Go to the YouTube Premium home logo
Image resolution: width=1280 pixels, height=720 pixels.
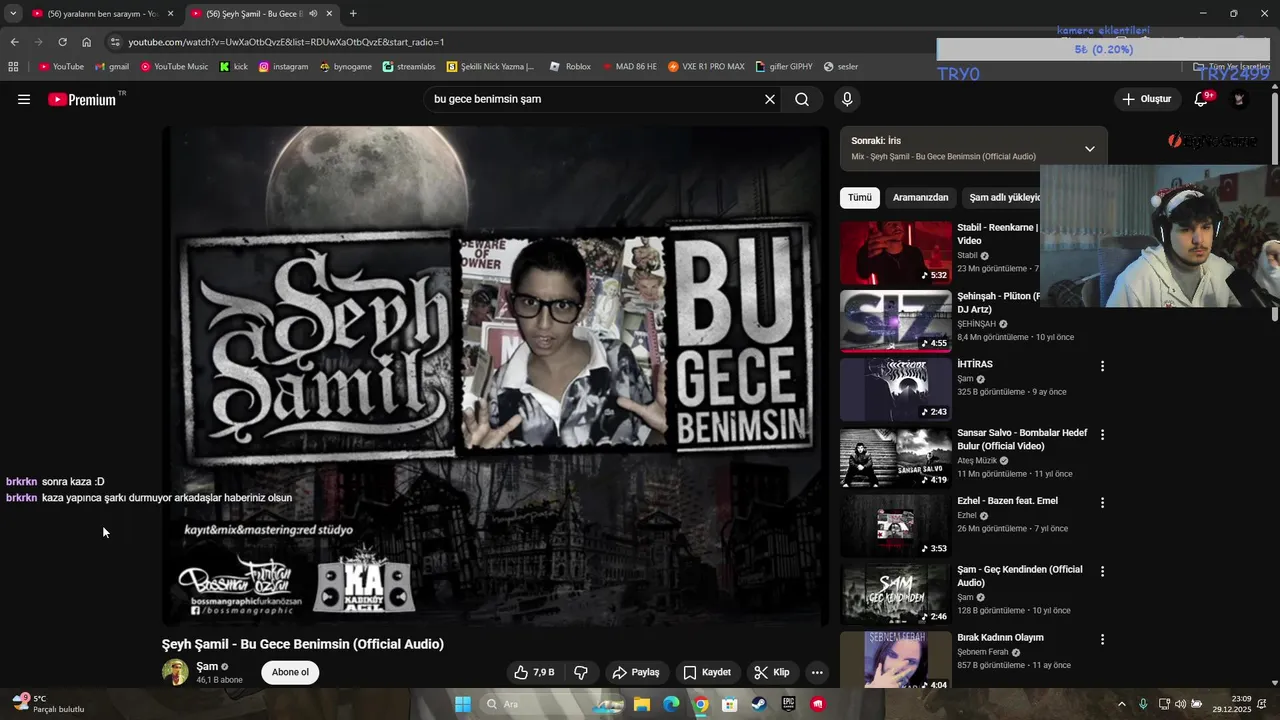click(82, 99)
